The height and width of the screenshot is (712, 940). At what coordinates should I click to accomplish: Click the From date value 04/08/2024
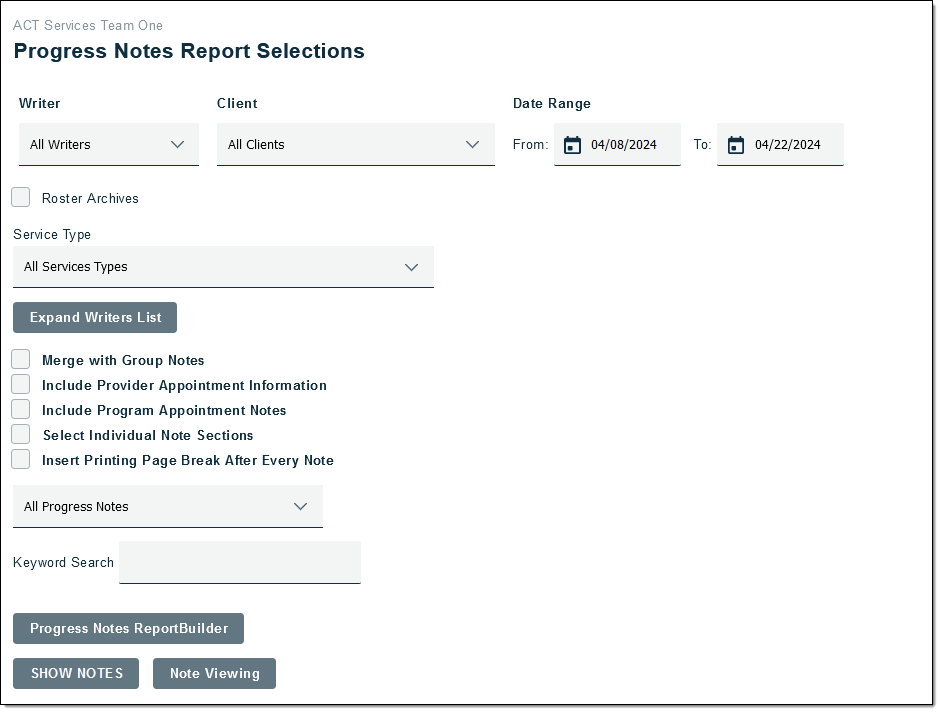[624, 145]
